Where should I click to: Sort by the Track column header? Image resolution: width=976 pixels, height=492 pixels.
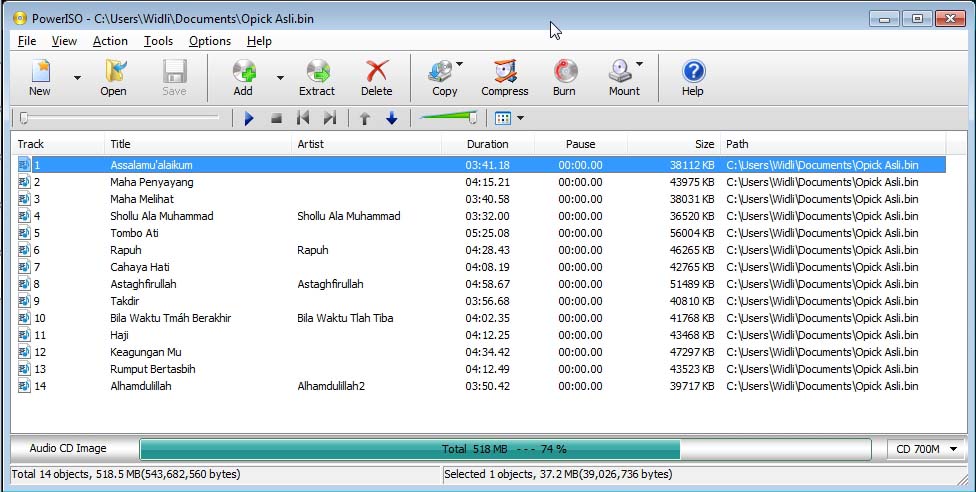tap(58, 144)
